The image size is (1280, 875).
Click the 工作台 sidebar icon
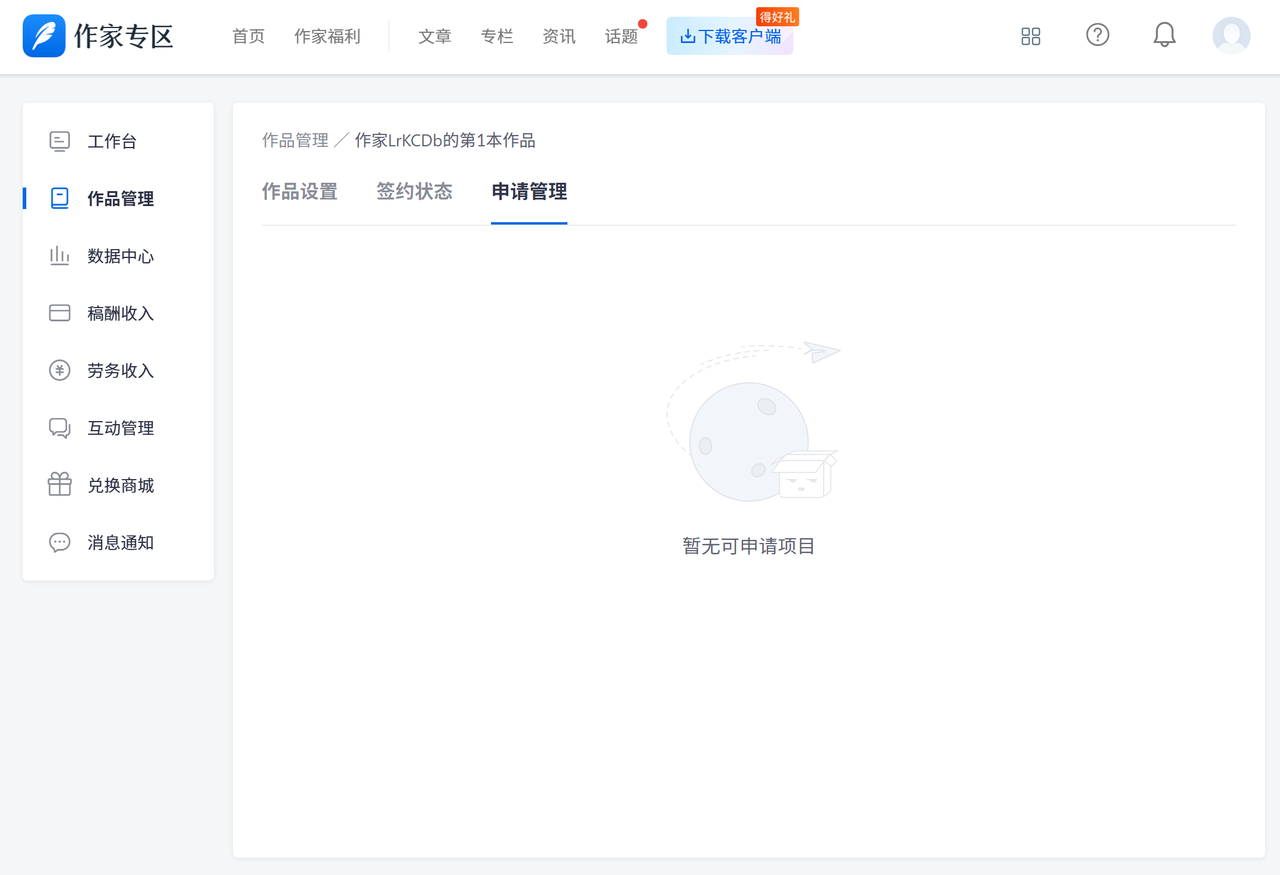click(60, 141)
